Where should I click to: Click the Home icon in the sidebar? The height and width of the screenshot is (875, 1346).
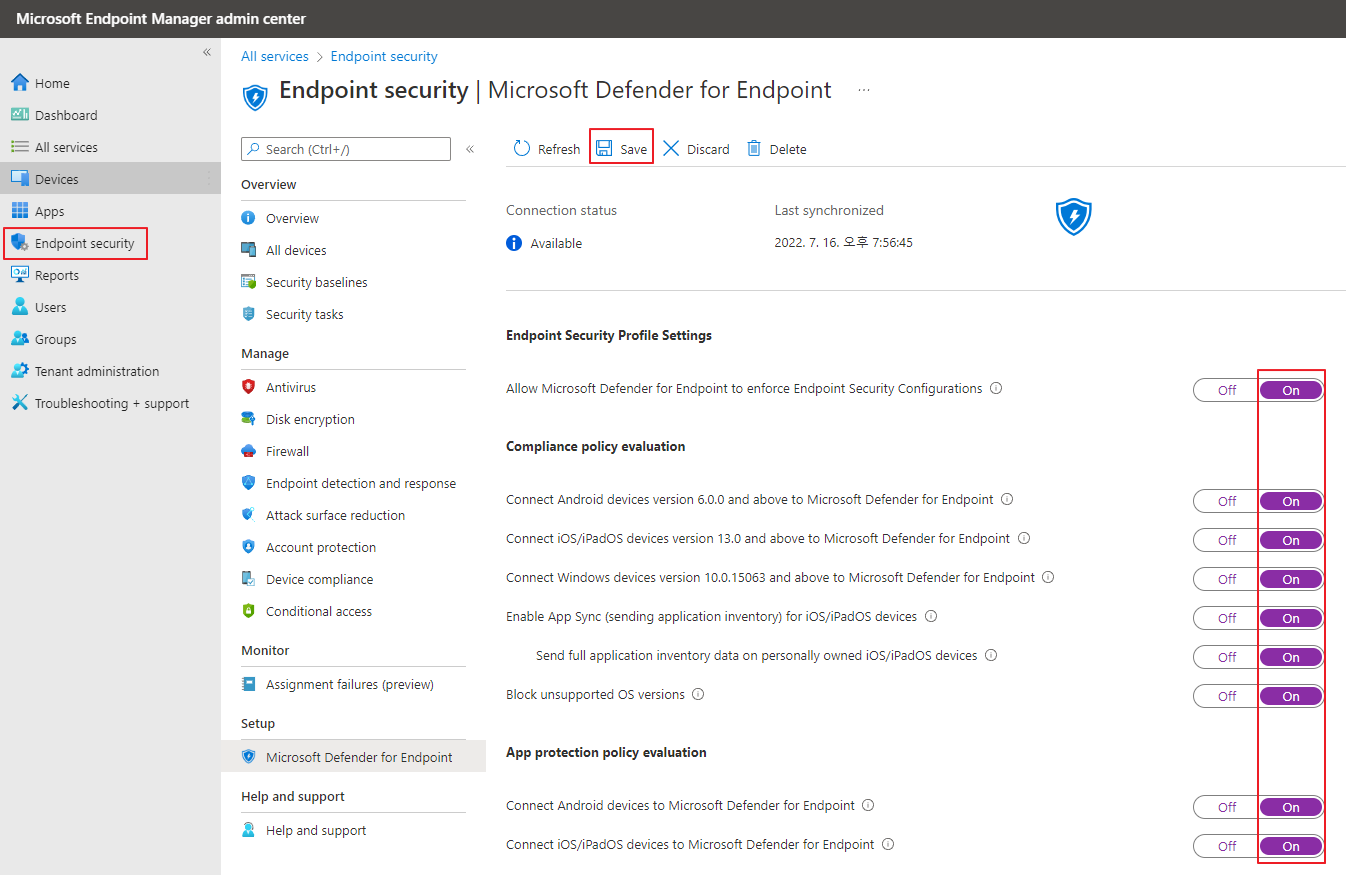click(x=19, y=83)
